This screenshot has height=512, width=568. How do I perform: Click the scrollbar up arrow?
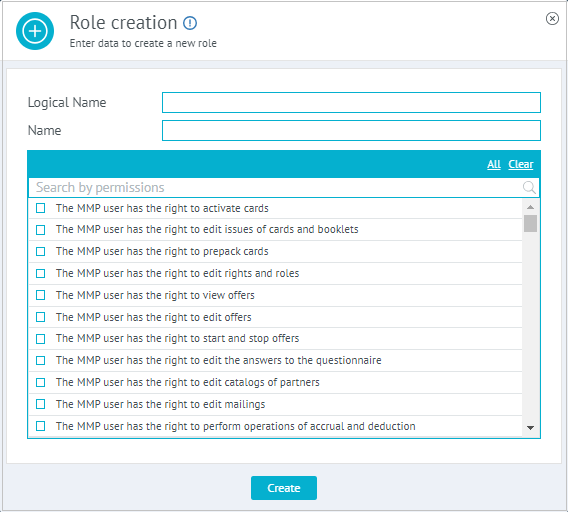coord(530,207)
